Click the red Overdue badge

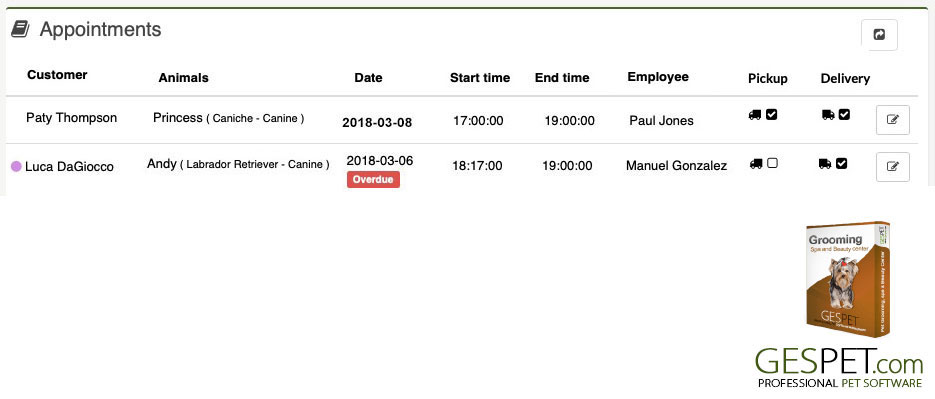tap(373, 179)
